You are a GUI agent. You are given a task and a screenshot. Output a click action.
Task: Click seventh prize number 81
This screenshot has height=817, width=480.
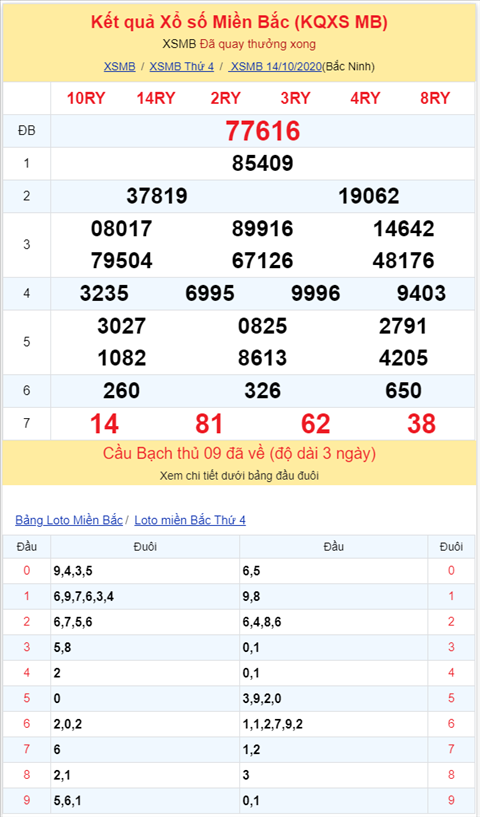pyautogui.click(x=210, y=424)
